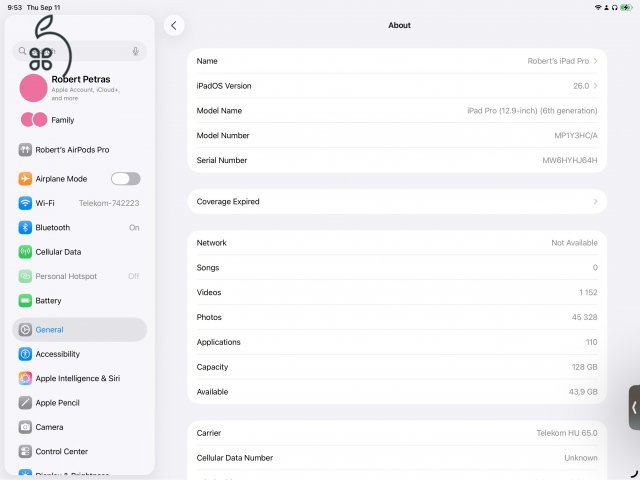Viewport: 640px width, 480px height.
Task: Tap Robert Petras profile avatar
Action: pos(33,88)
